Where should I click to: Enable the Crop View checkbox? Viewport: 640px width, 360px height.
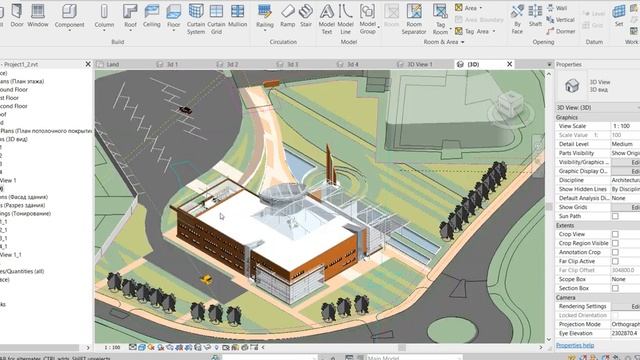tap(615, 234)
